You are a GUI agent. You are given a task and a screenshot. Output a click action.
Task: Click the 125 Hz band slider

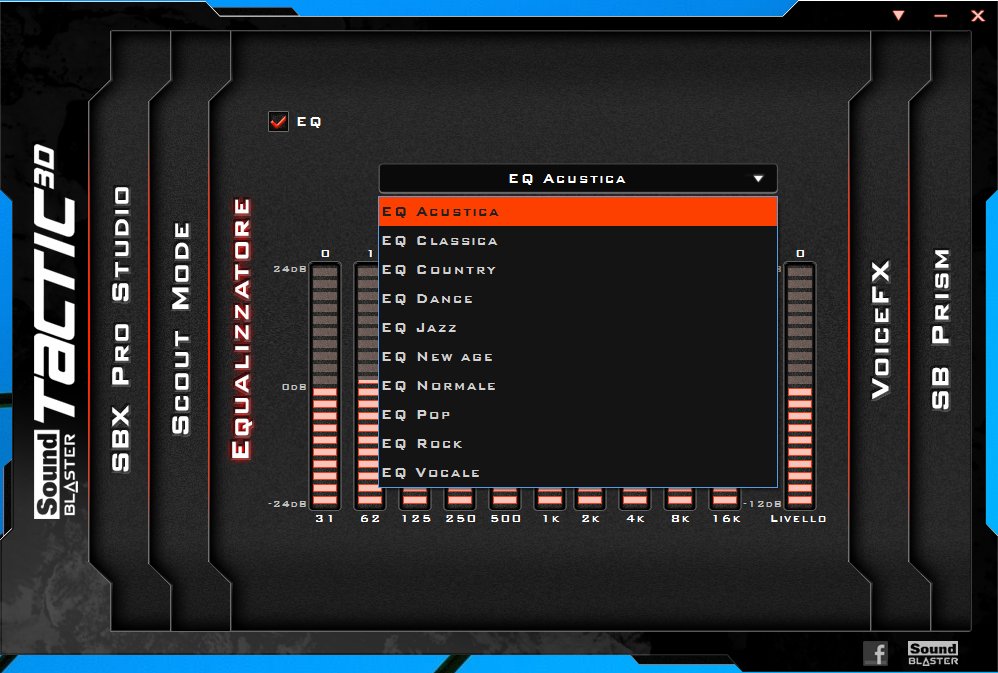click(415, 499)
